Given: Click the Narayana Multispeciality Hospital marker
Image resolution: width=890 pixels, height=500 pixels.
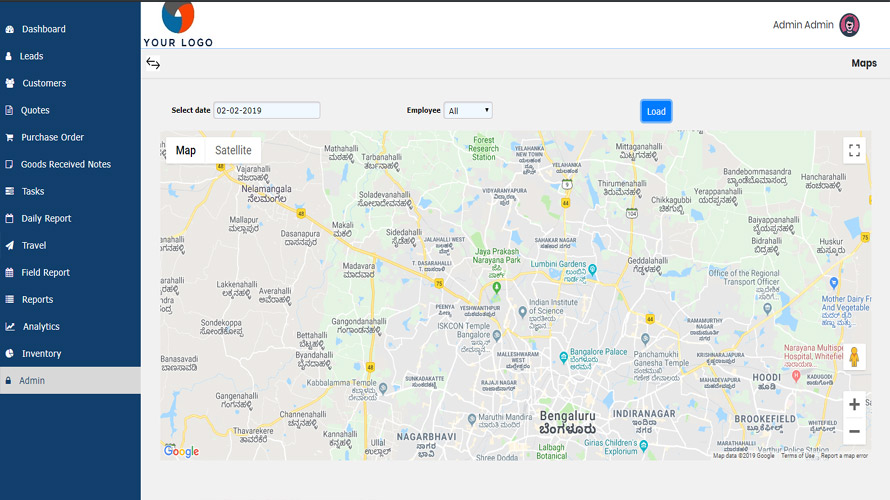Looking at the screenshot, I should pos(796,375).
